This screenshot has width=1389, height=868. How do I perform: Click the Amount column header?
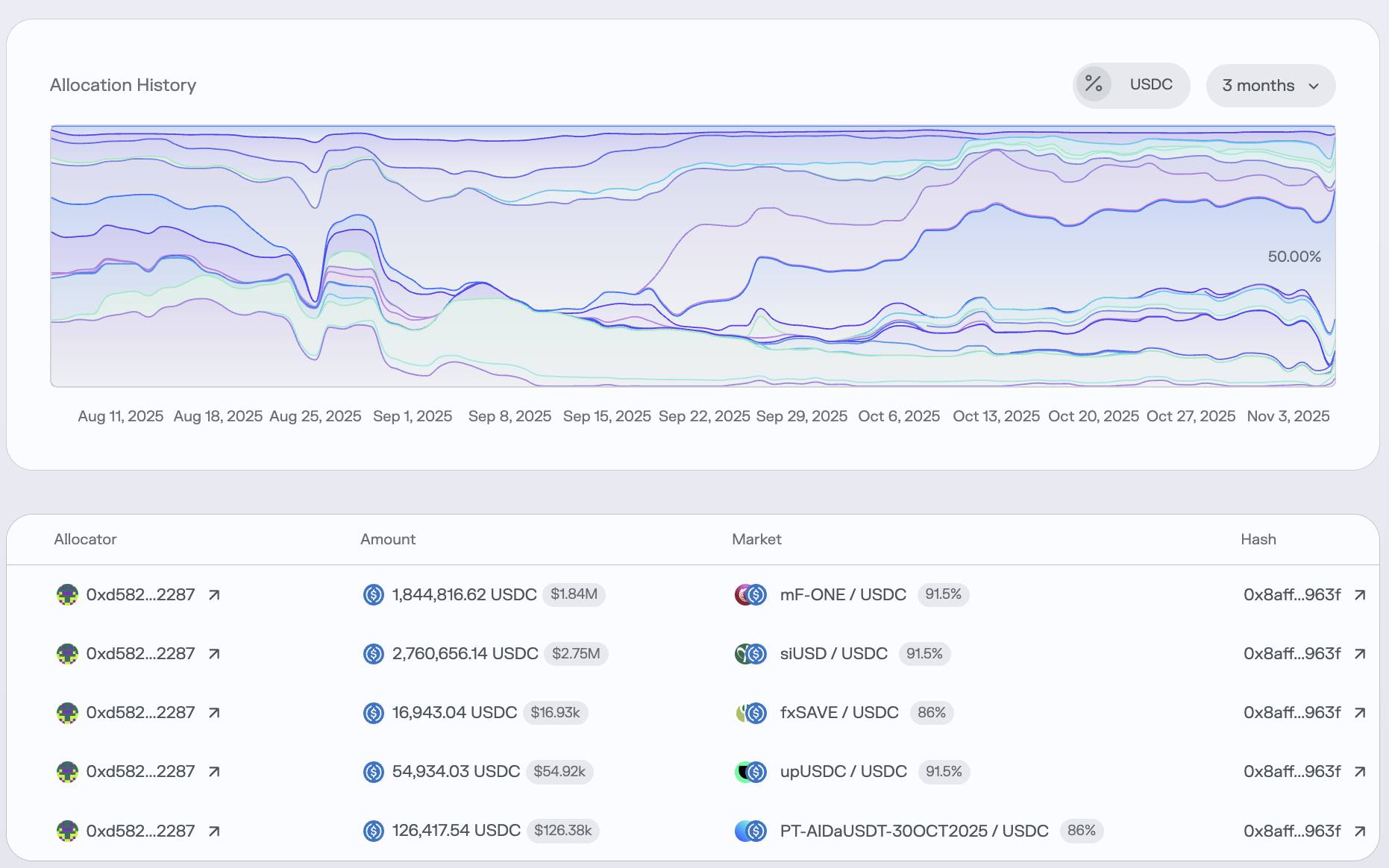388,539
